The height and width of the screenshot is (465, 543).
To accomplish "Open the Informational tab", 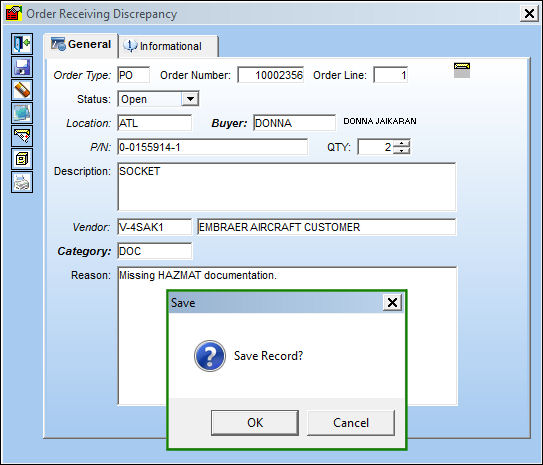I will (168, 46).
